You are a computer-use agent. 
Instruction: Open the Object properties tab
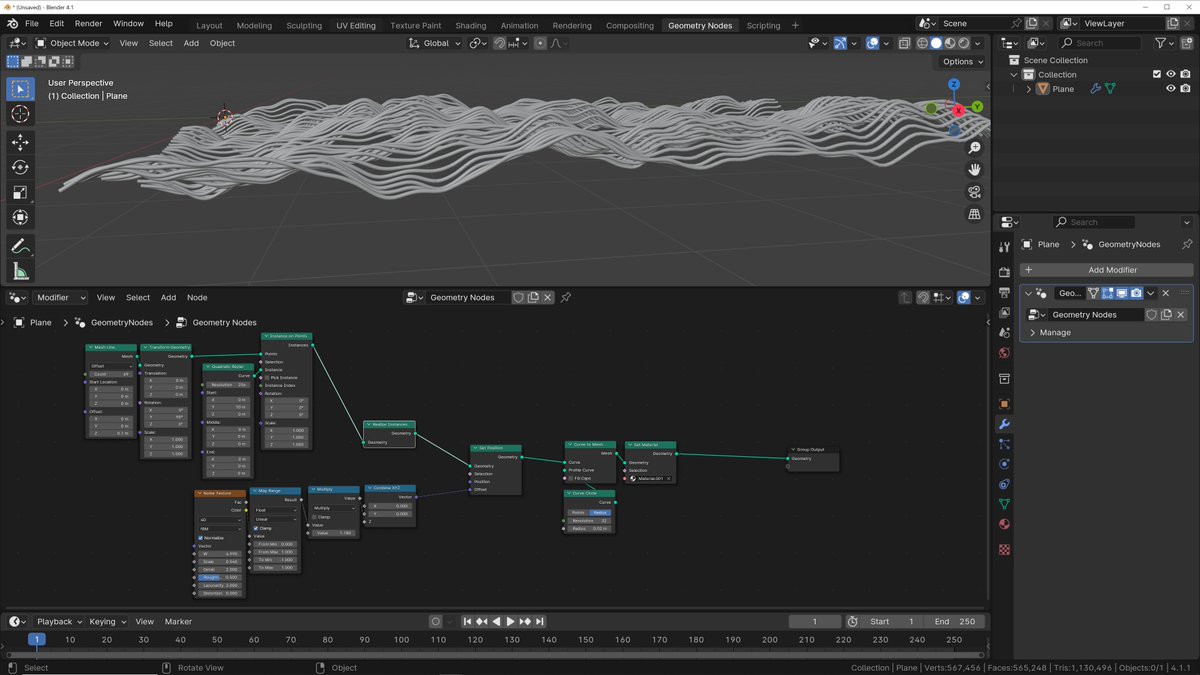point(1004,404)
